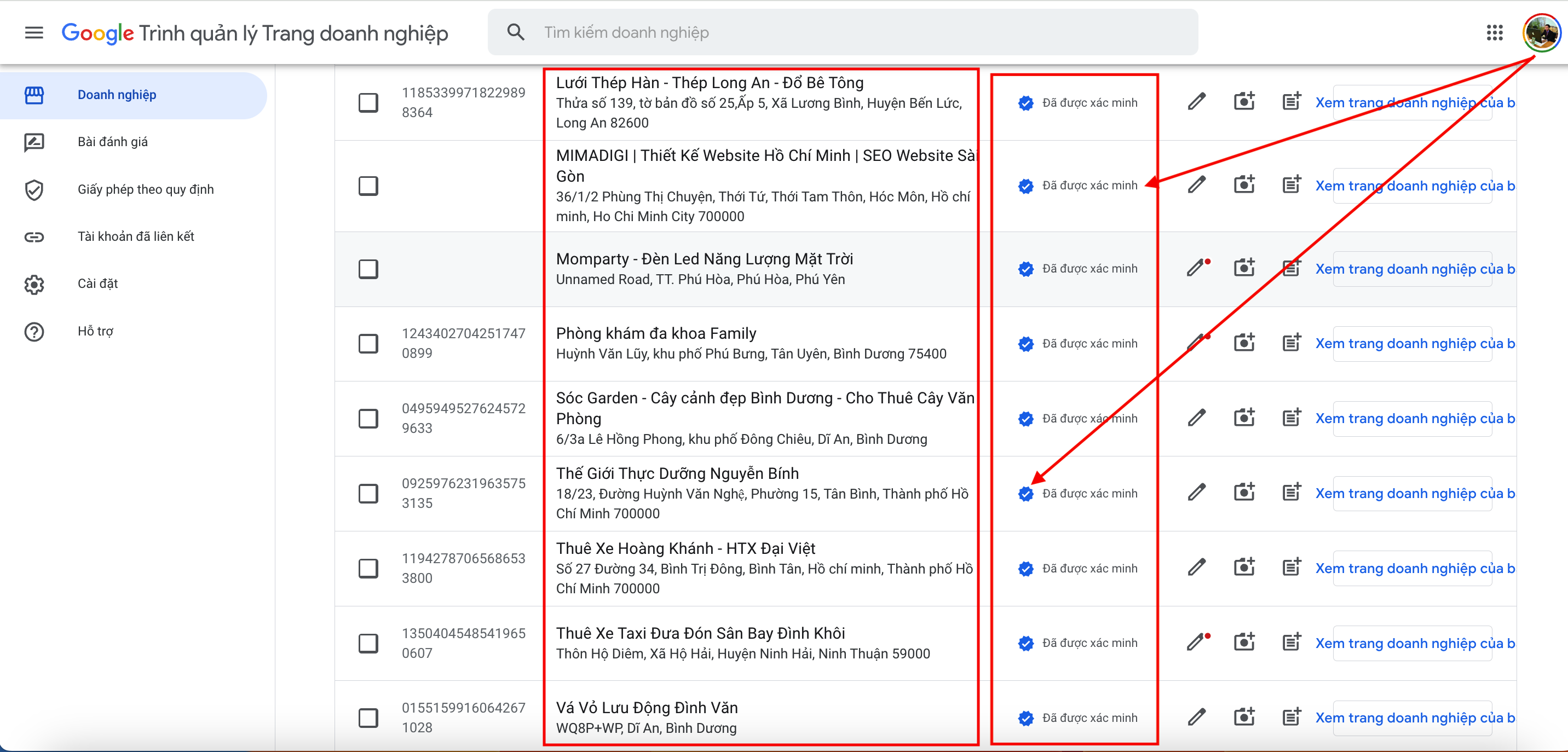Image resolution: width=1568 pixels, height=752 pixels.
Task: Add photo to Thuê Xe Hoàng Khánh
Action: (x=1244, y=567)
